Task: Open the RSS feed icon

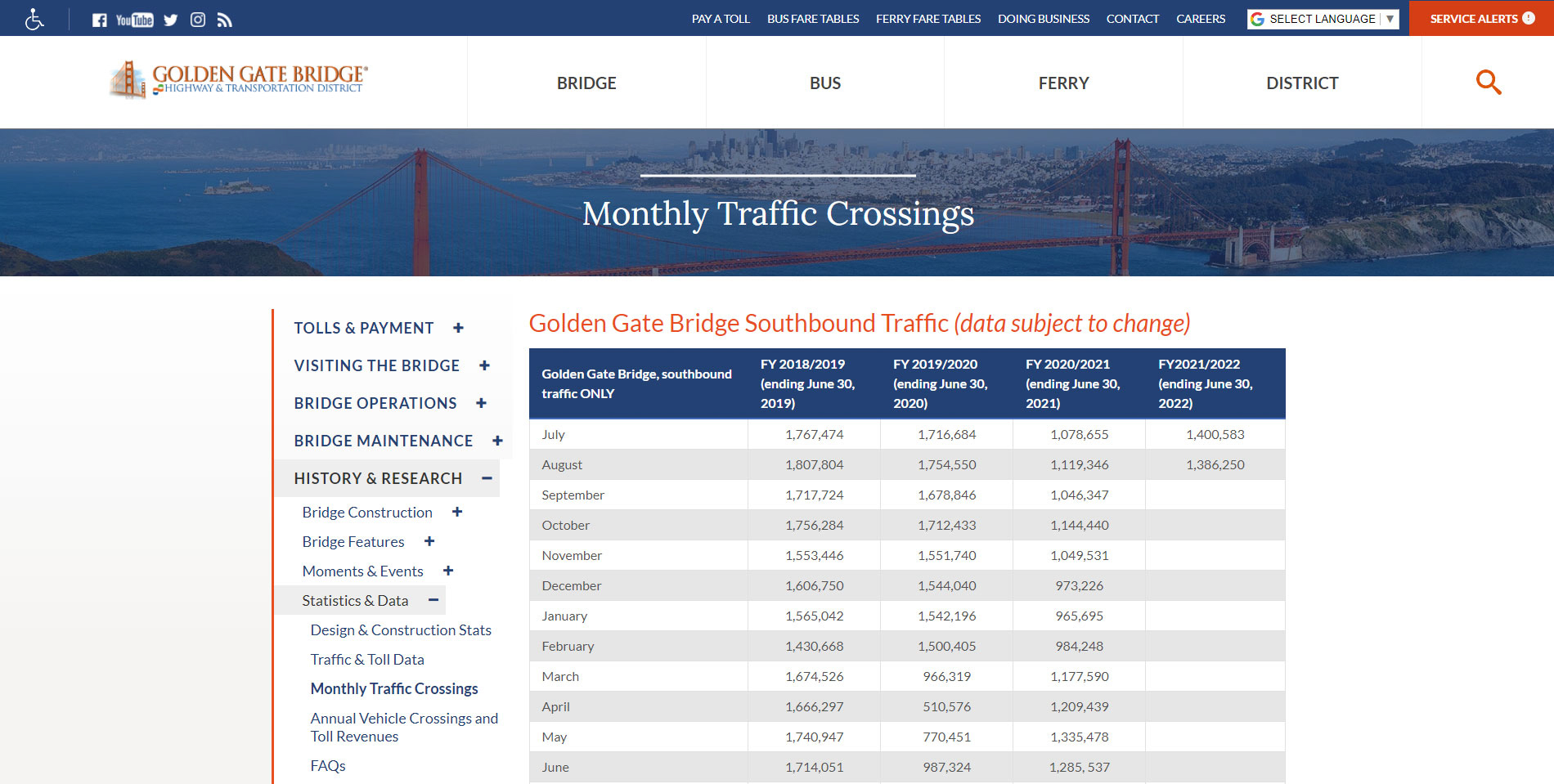Action: pos(225,20)
